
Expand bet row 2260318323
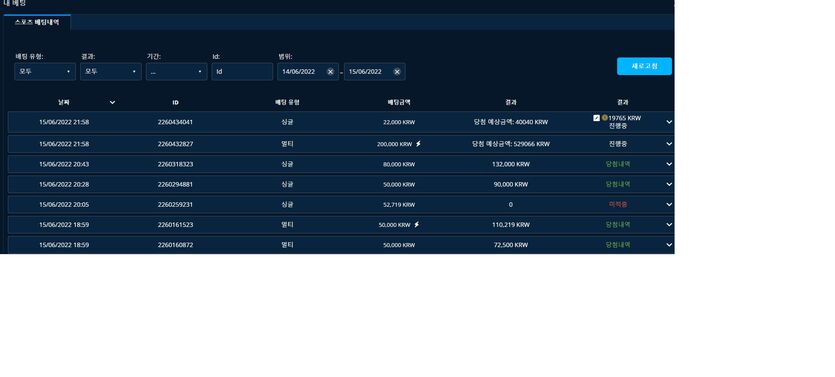point(669,164)
